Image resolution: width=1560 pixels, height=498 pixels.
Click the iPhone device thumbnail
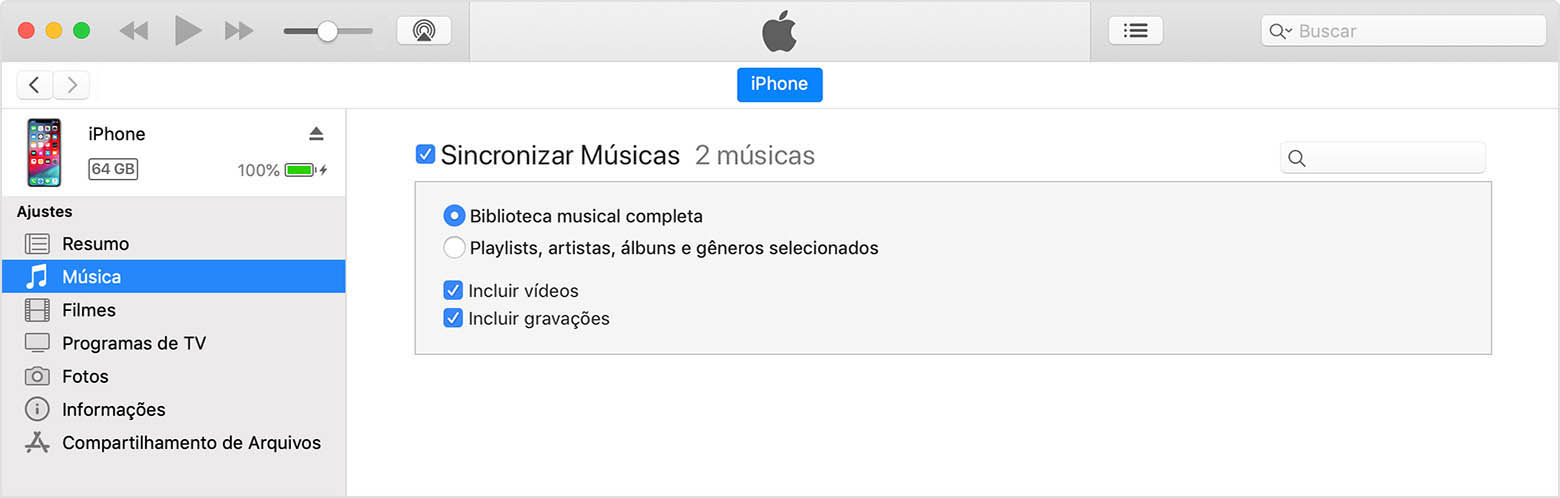[x=44, y=152]
